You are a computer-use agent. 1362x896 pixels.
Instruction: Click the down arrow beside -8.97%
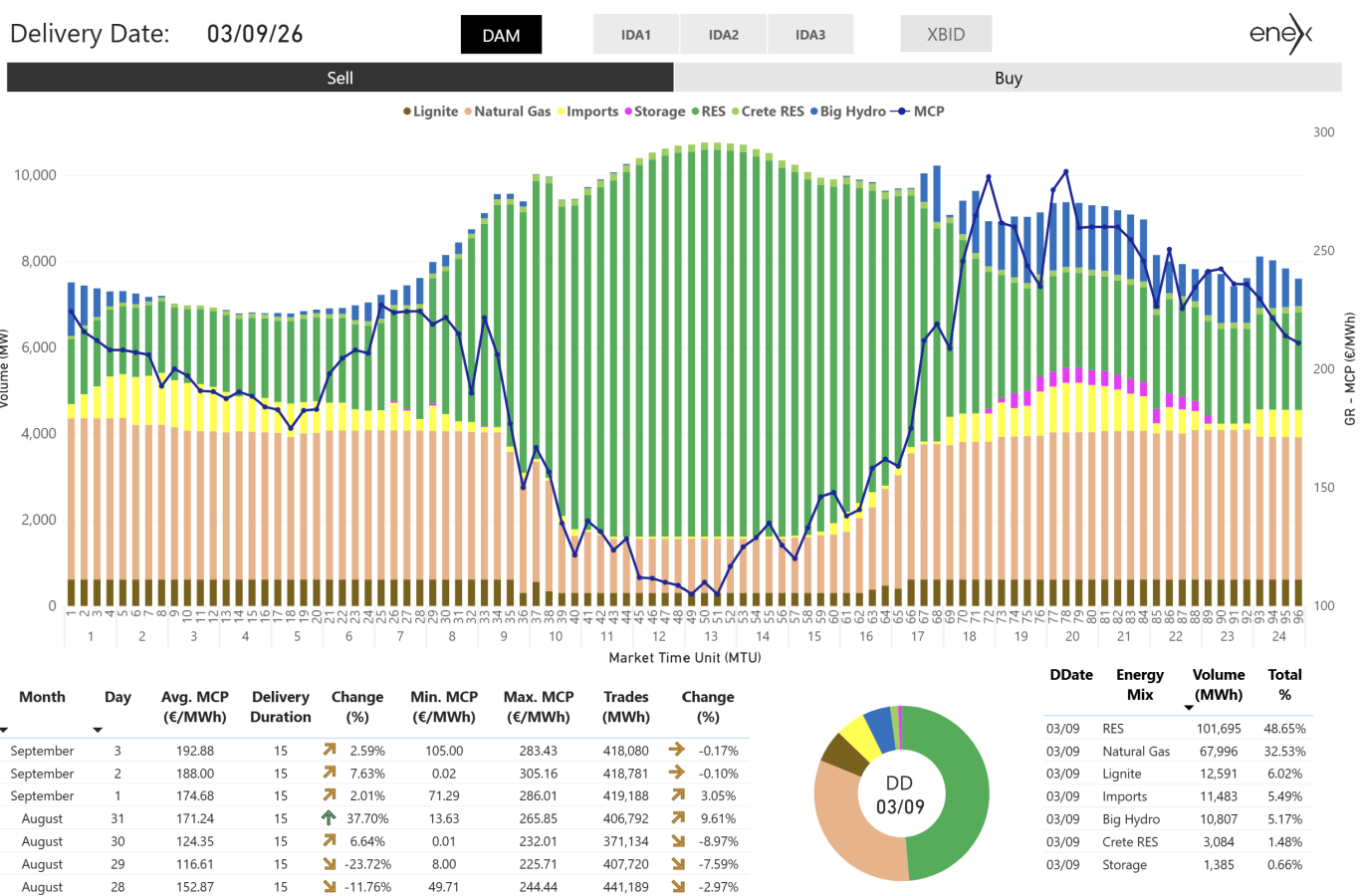click(678, 841)
